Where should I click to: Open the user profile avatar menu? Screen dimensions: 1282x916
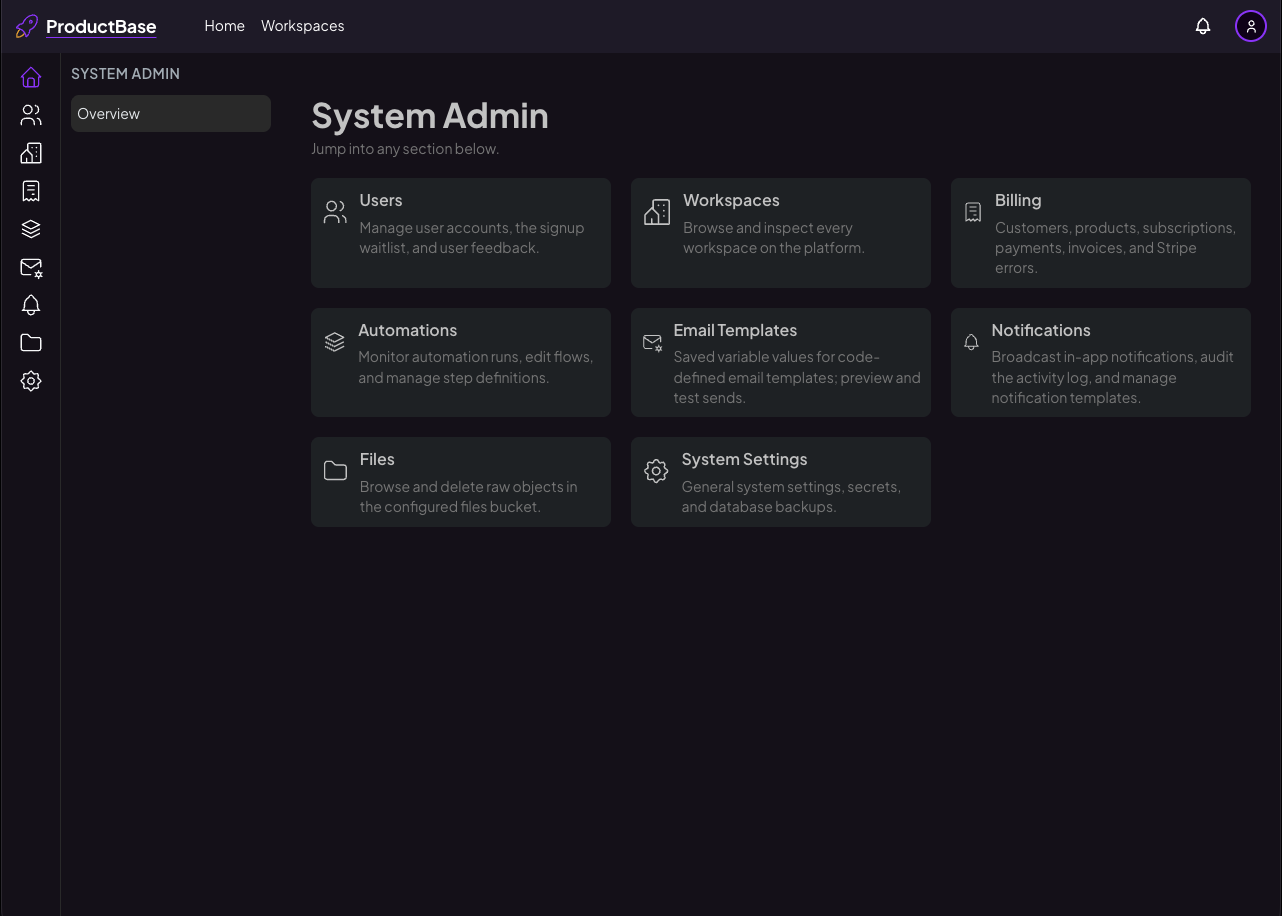1251,26
